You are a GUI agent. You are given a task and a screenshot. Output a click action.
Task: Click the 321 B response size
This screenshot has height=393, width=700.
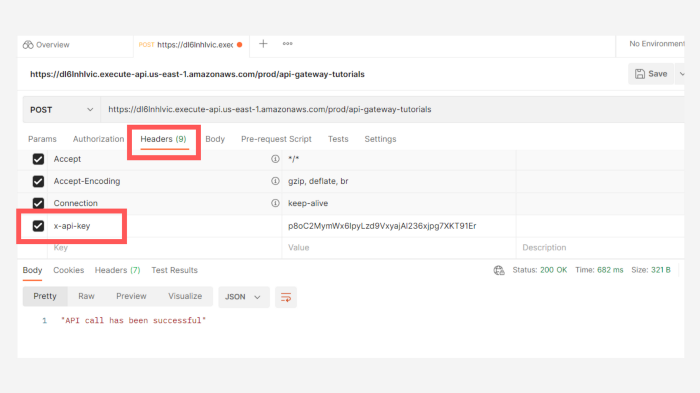tap(660, 270)
